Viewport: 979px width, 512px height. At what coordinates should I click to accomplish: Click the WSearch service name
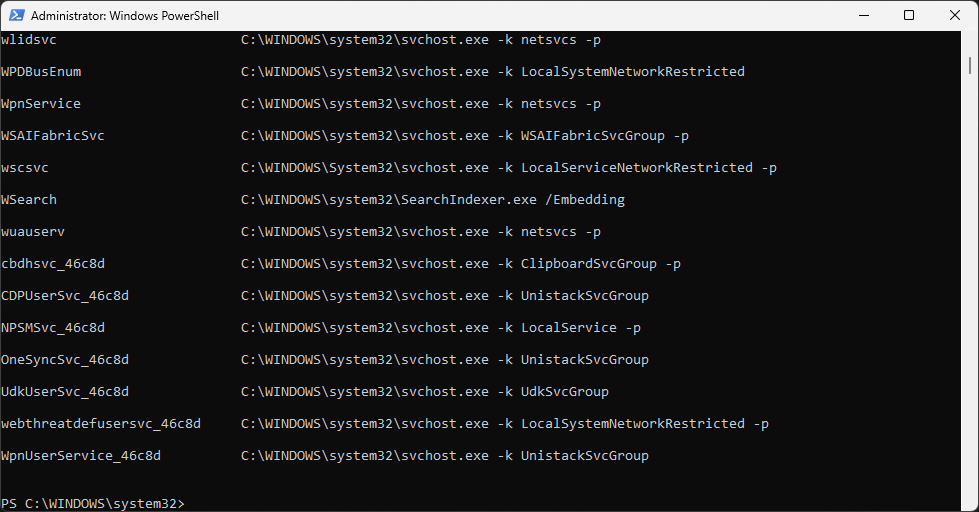[x=29, y=200]
